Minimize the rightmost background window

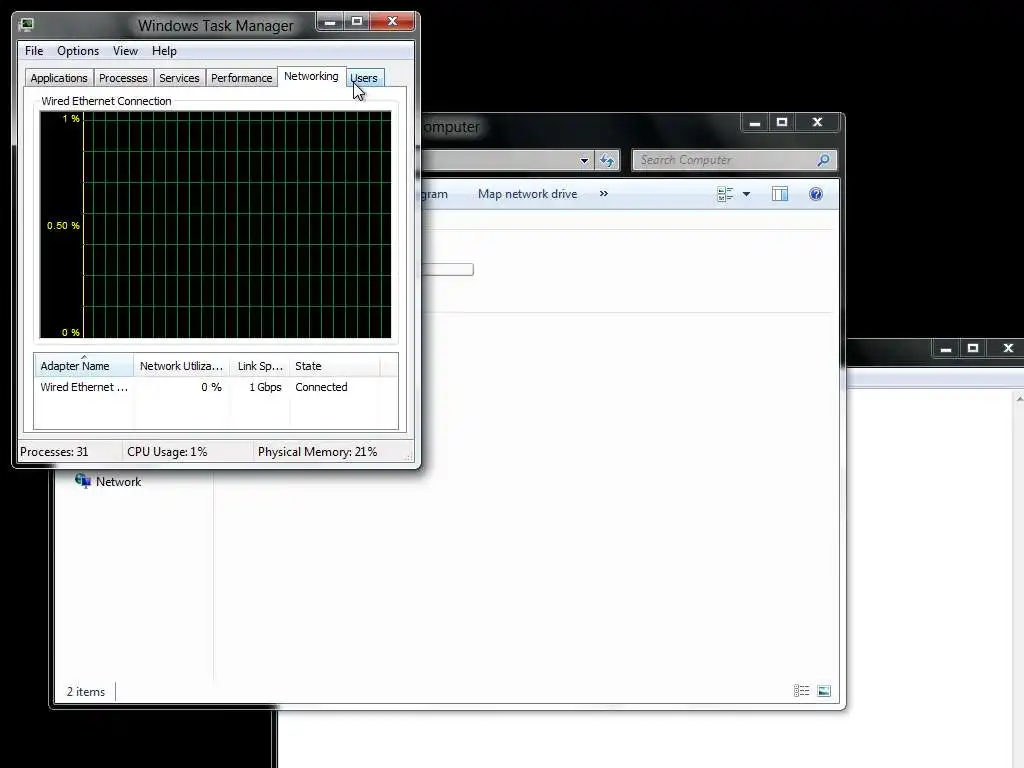(x=946, y=349)
